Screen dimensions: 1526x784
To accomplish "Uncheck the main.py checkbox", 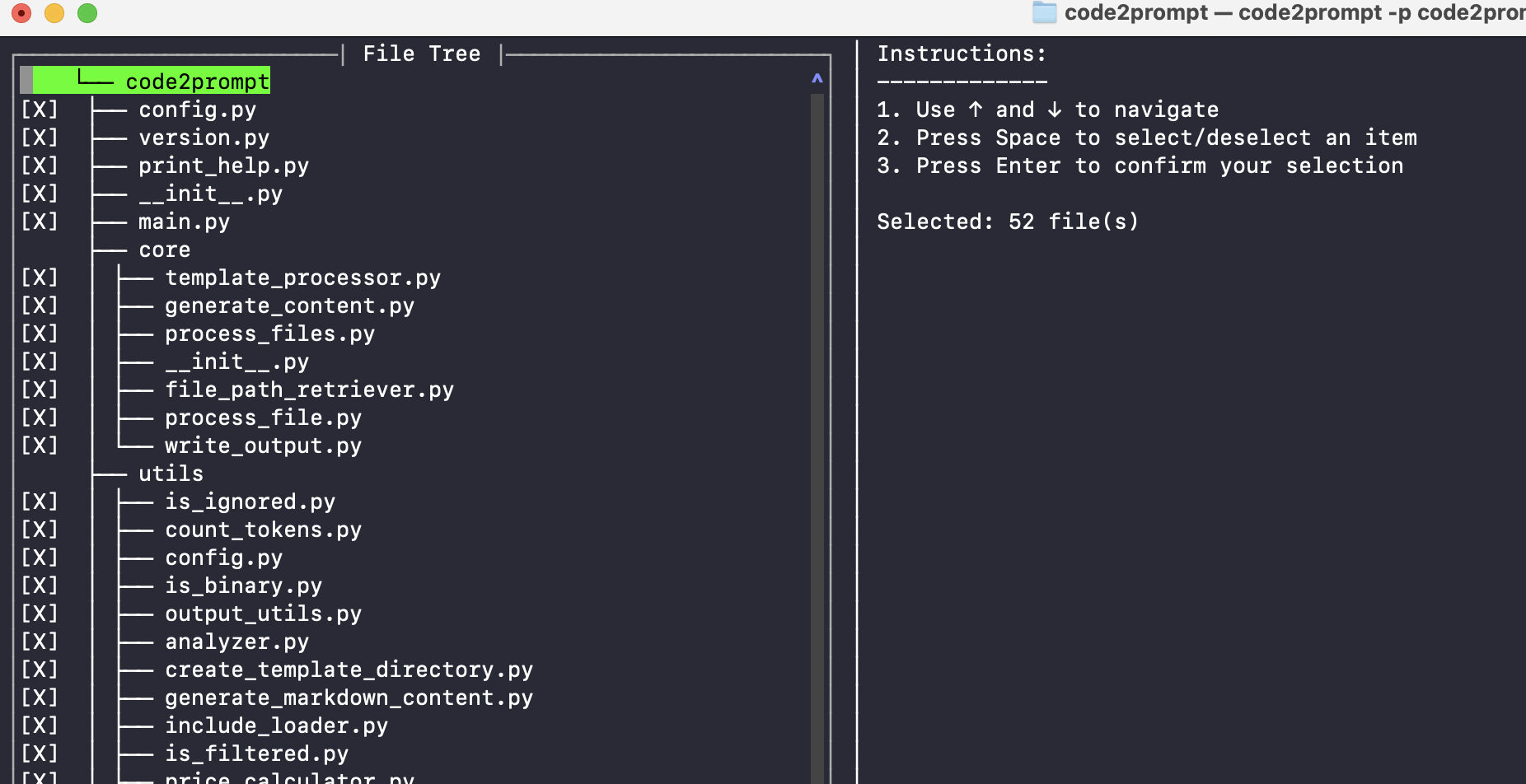I will [x=40, y=222].
